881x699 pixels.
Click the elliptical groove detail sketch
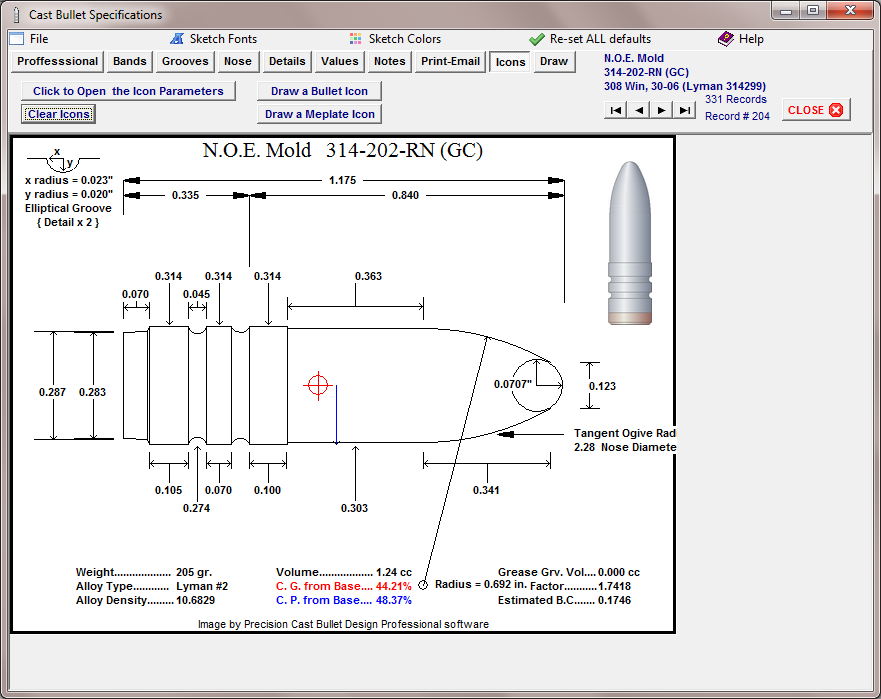pyautogui.click(x=63, y=161)
